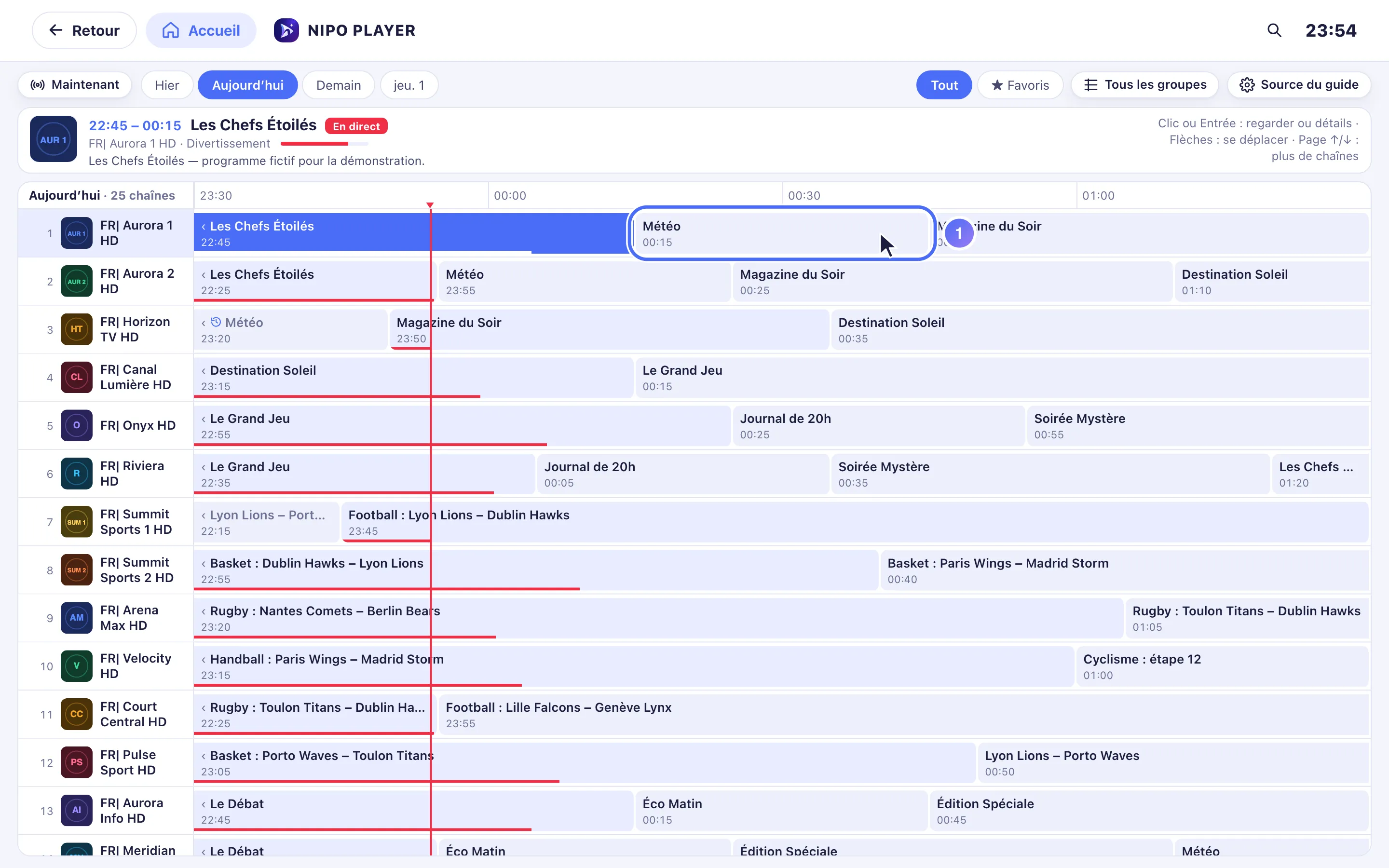This screenshot has height=868, width=1389.
Task: Click the Onyx HD channel logo
Action: coord(76,425)
